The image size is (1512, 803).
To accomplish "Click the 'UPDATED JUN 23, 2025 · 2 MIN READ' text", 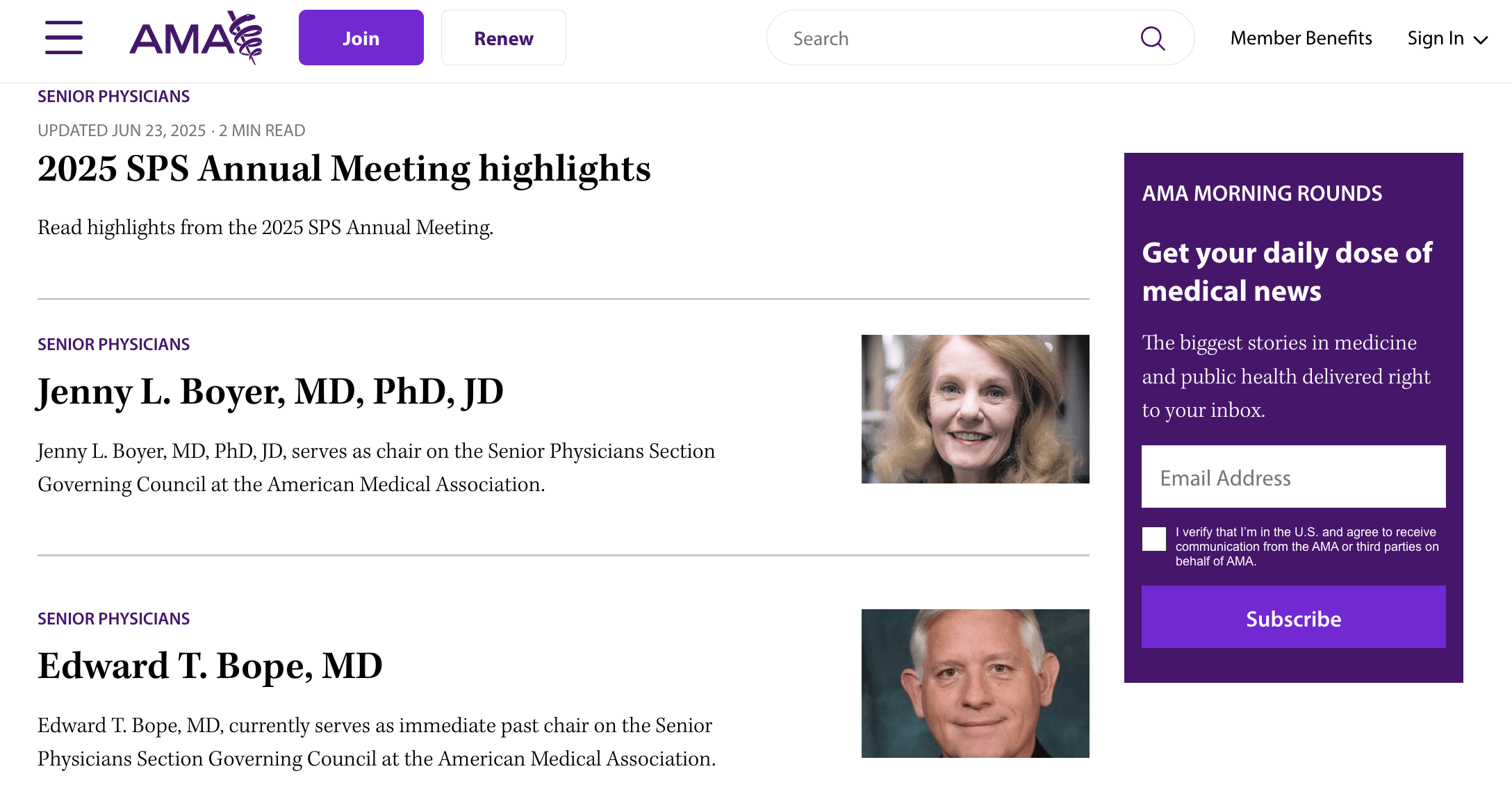I will (172, 131).
